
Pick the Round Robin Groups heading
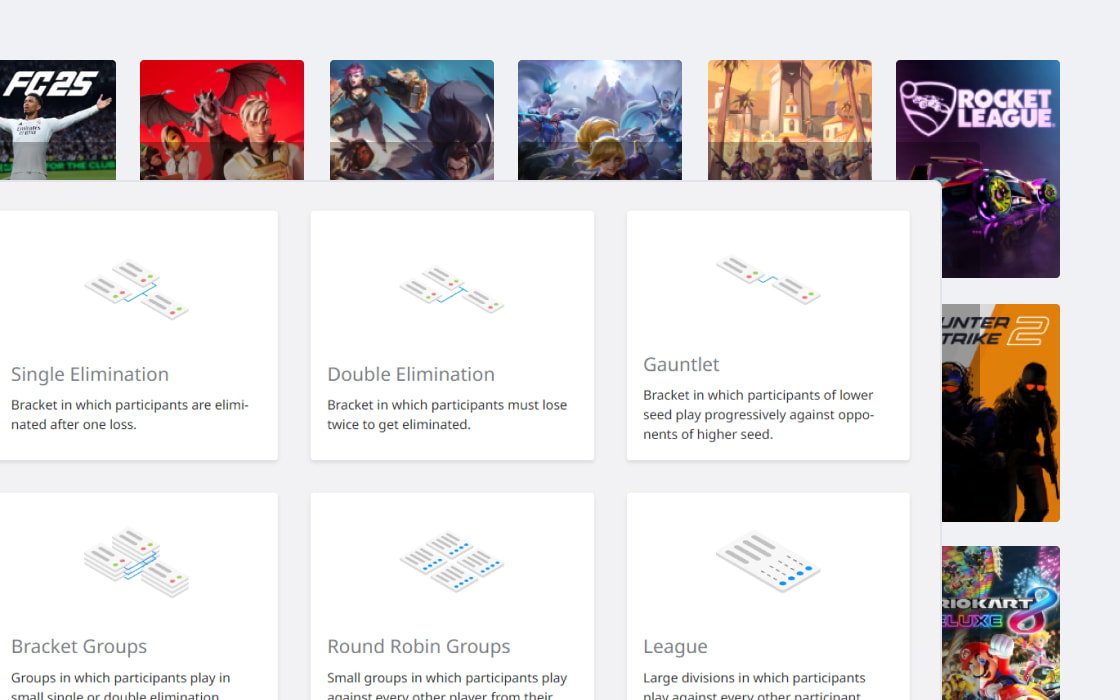419,646
